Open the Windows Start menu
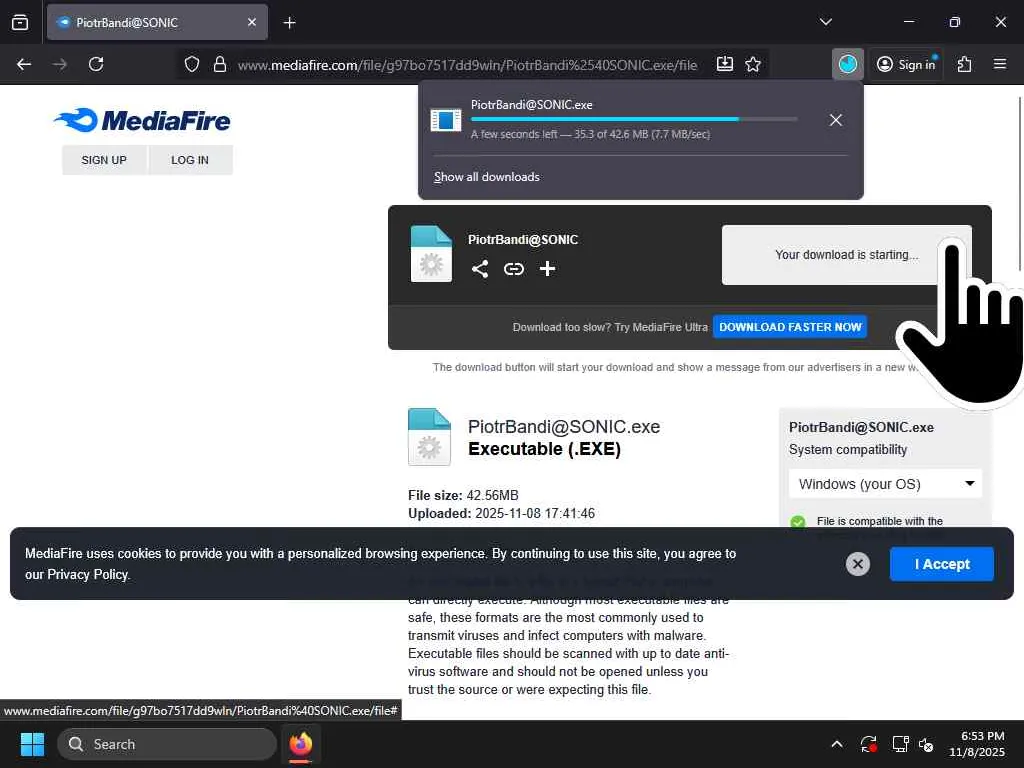 click(x=32, y=744)
